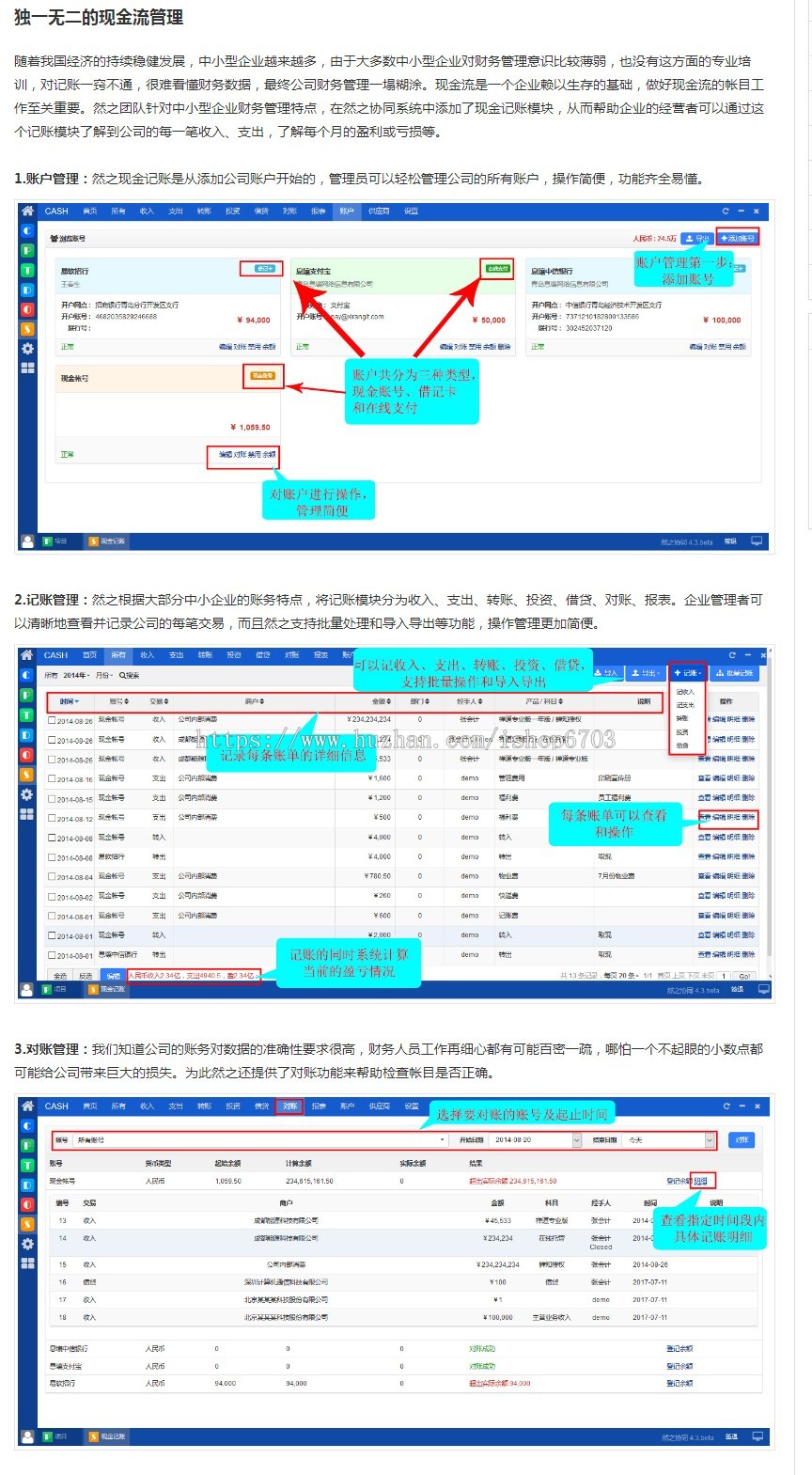Tick checkbox for 2014-08-16 row
This screenshot has width=812, height=1475.
[x=52, y=779]
